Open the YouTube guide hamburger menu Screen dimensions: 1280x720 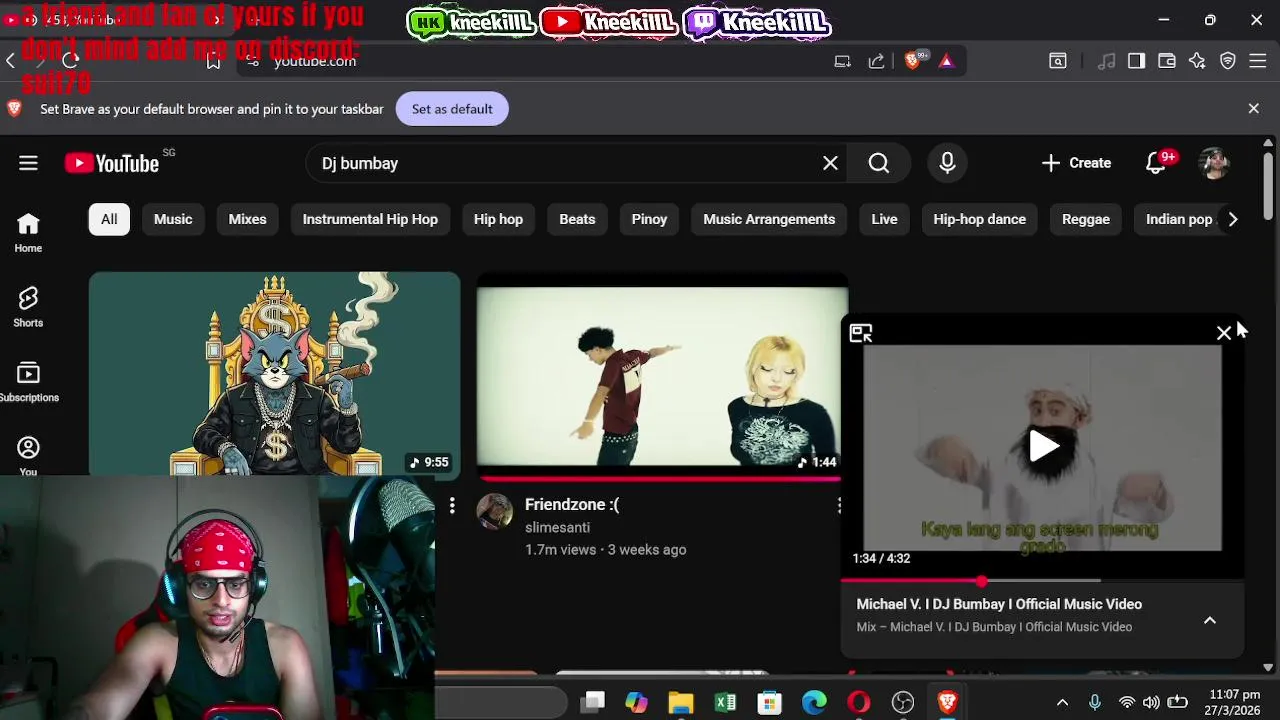click(28, 163)
